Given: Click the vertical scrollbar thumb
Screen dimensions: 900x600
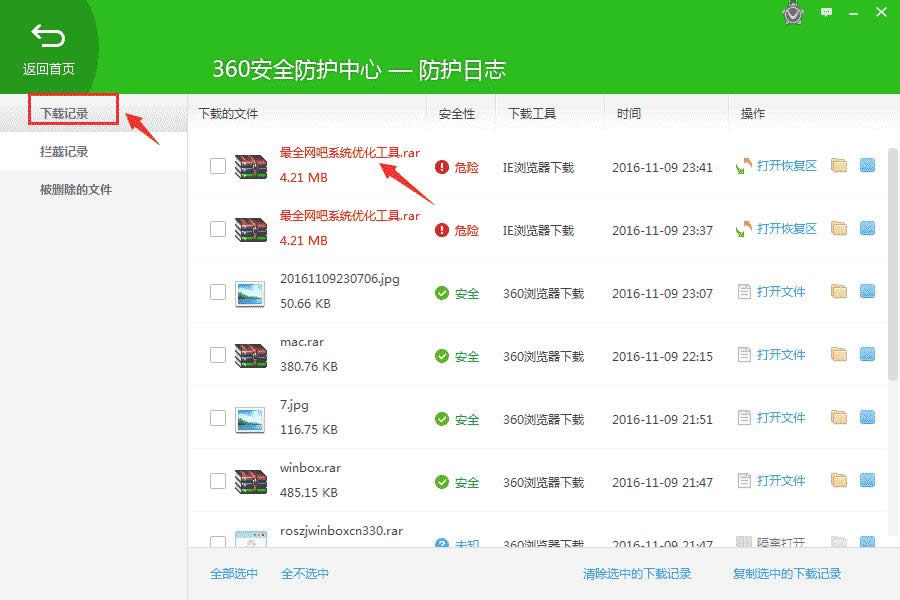Looking at the screenshot, I should (893, 260).
